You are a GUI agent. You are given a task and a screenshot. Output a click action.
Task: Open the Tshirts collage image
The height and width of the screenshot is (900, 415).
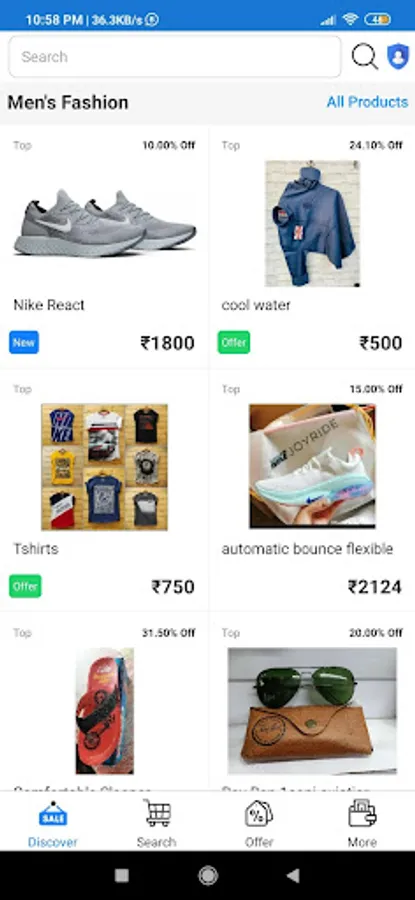104,467
